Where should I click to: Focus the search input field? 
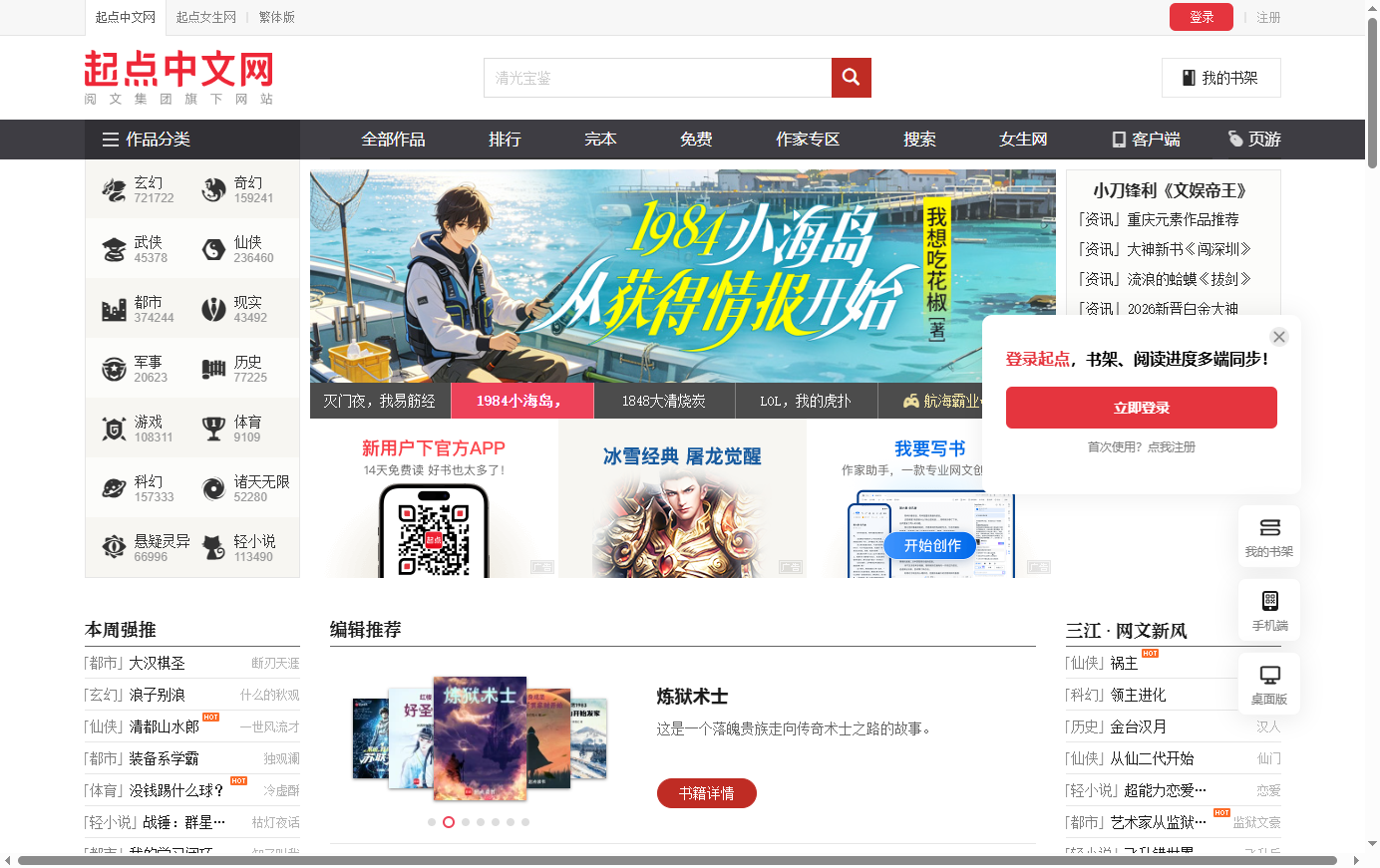(x=658, y=78)
